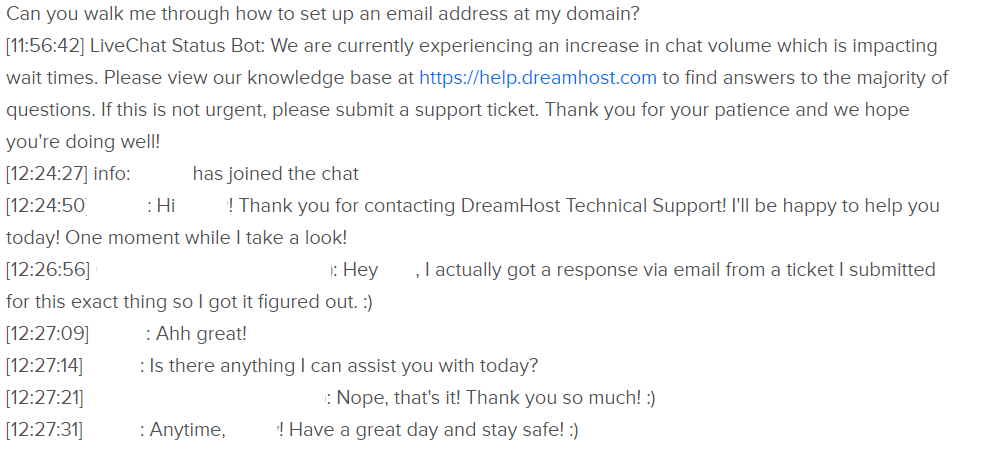Select the 12:24:50 message timestamp

pyautogui.click(x=46, y=206)
